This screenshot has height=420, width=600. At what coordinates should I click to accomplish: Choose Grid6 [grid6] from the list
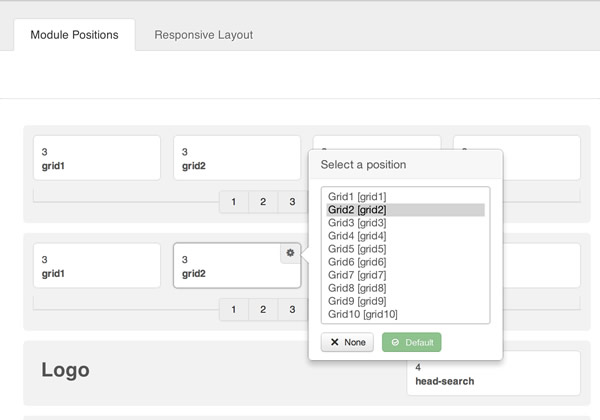point(357,262)
